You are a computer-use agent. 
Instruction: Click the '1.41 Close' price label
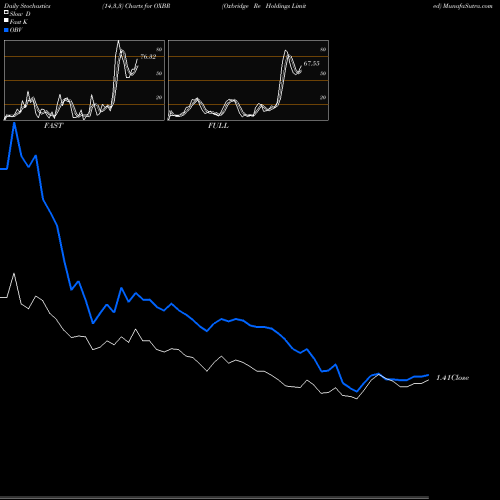pyautogui.click(x=452, y=378)
